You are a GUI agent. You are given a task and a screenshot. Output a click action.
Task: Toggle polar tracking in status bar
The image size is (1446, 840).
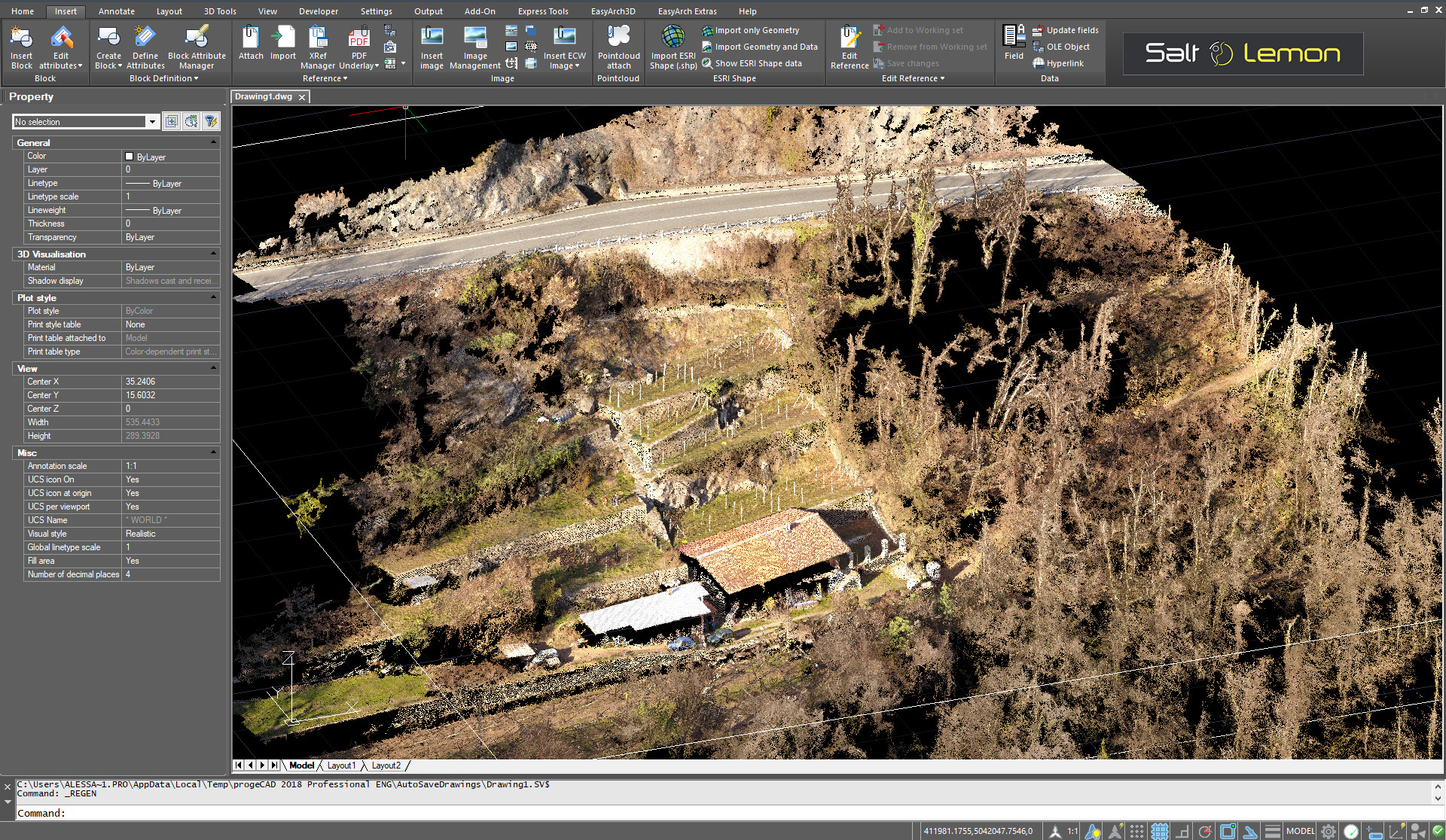pos(1205,832)
